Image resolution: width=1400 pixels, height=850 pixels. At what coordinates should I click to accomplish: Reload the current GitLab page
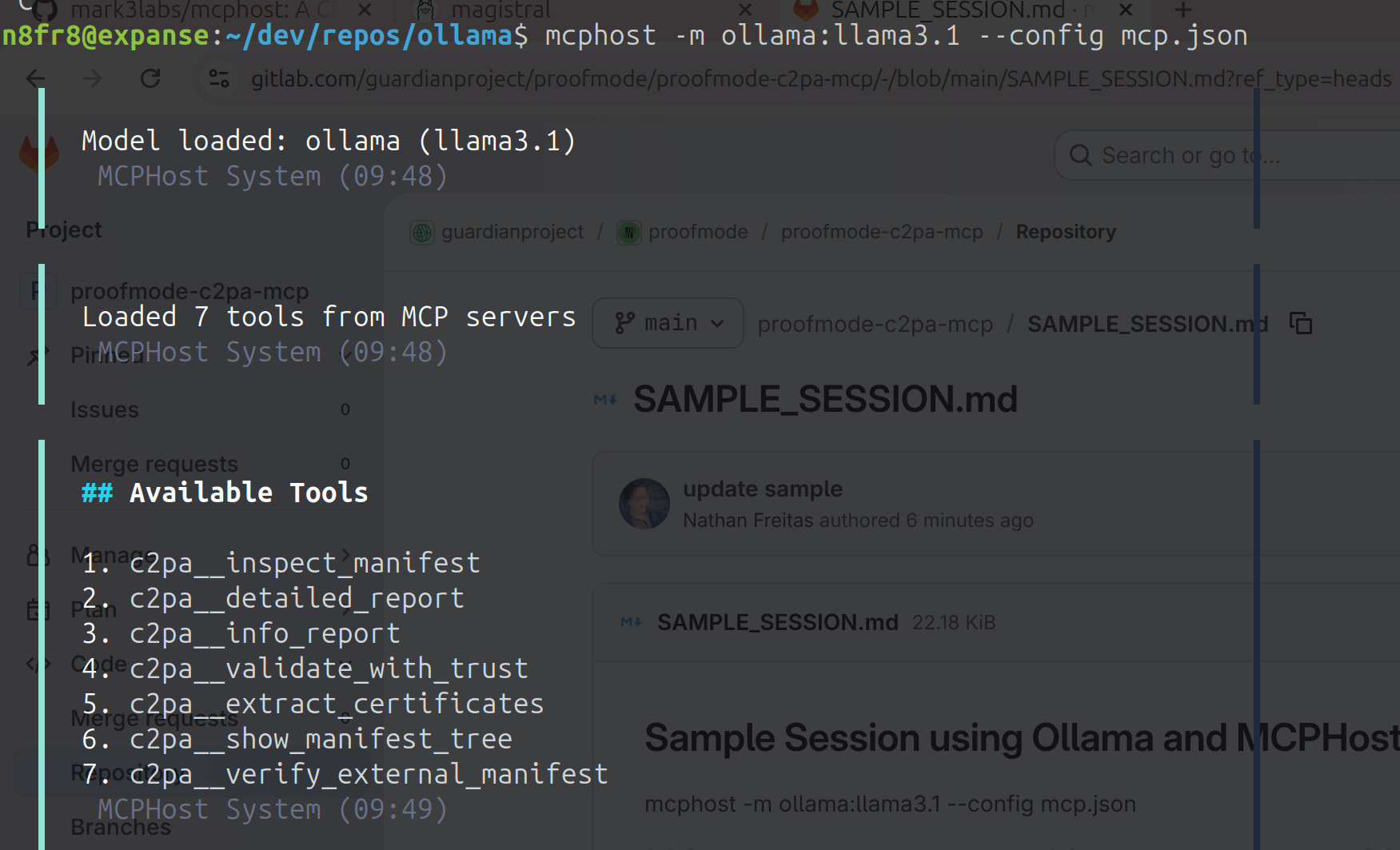pos(150,78)
